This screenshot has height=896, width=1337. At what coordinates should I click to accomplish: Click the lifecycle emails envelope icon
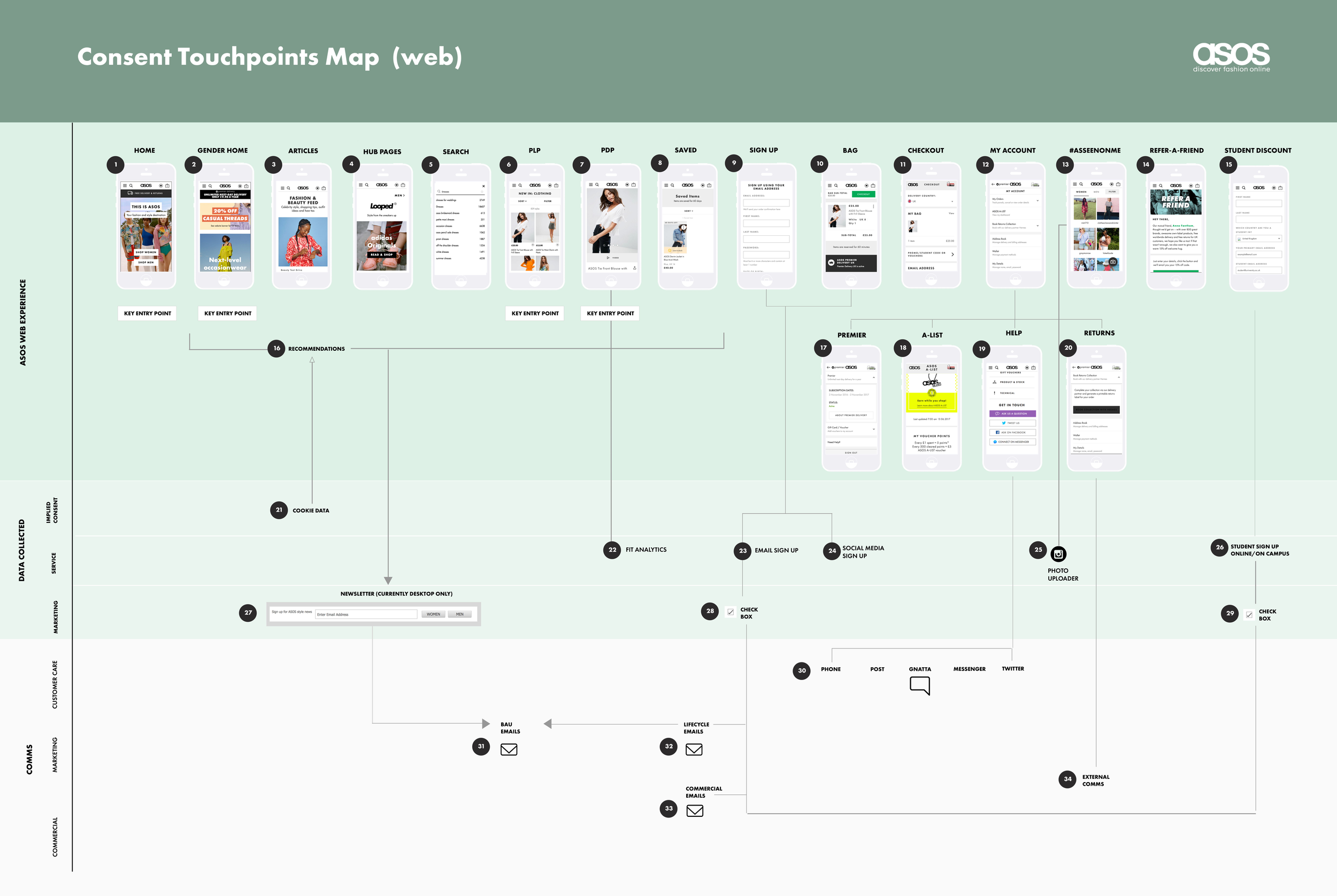(x=694, y=749)
